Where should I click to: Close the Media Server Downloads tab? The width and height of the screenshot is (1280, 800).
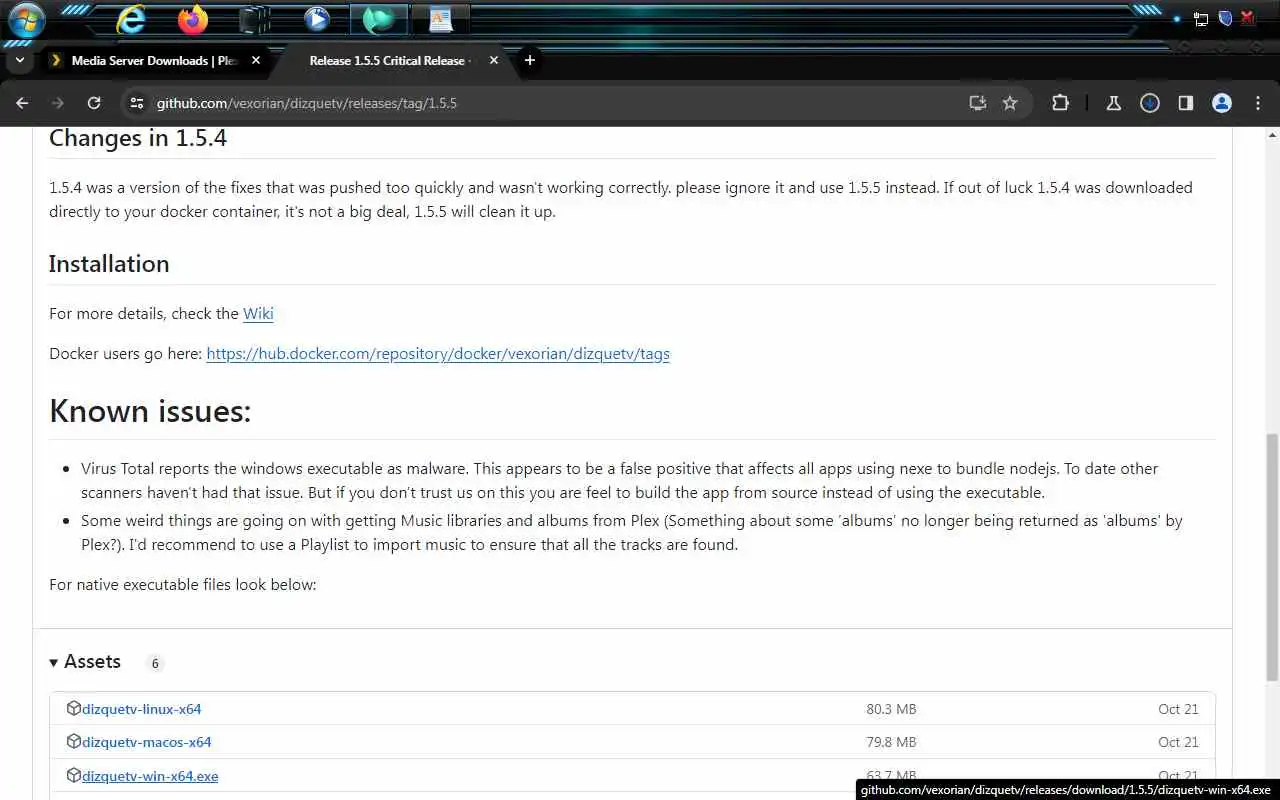coord(256,60)
